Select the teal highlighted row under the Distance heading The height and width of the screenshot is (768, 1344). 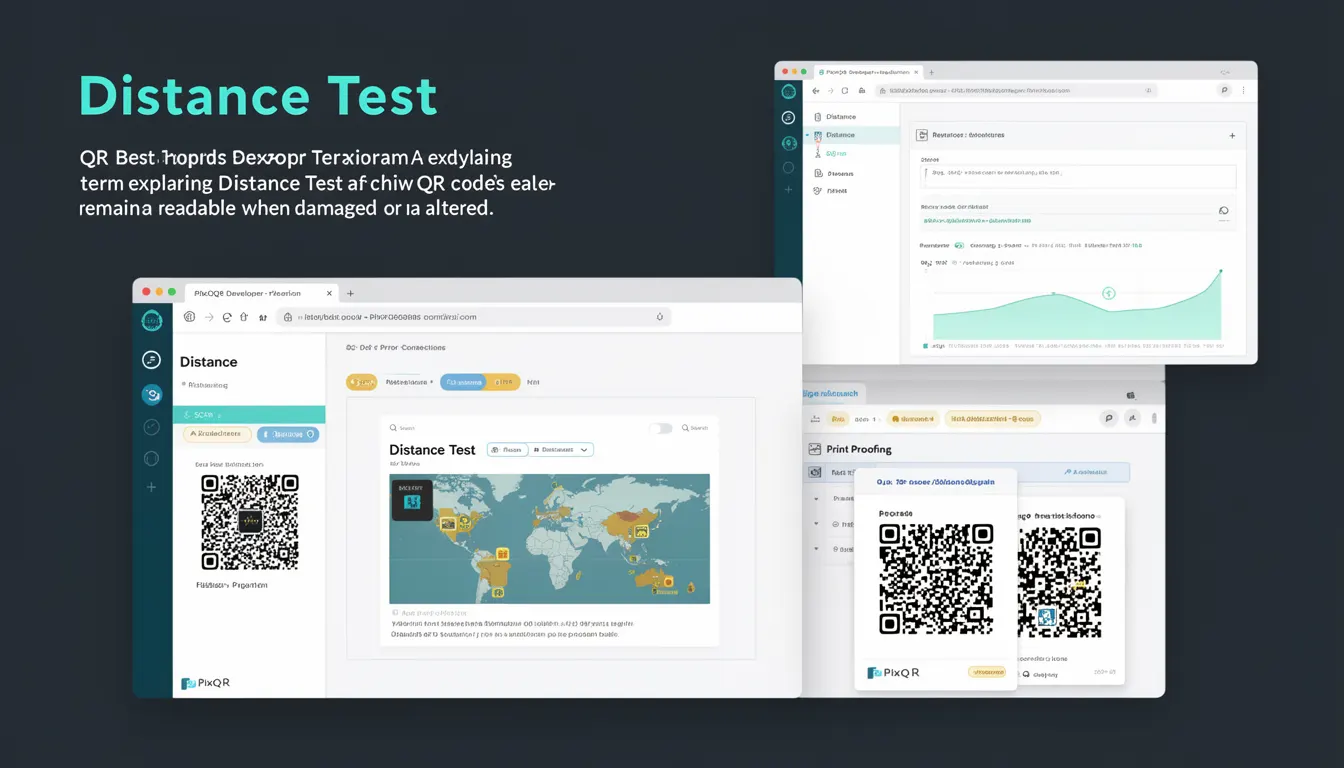pyautogui.click(x=249, y=414)
